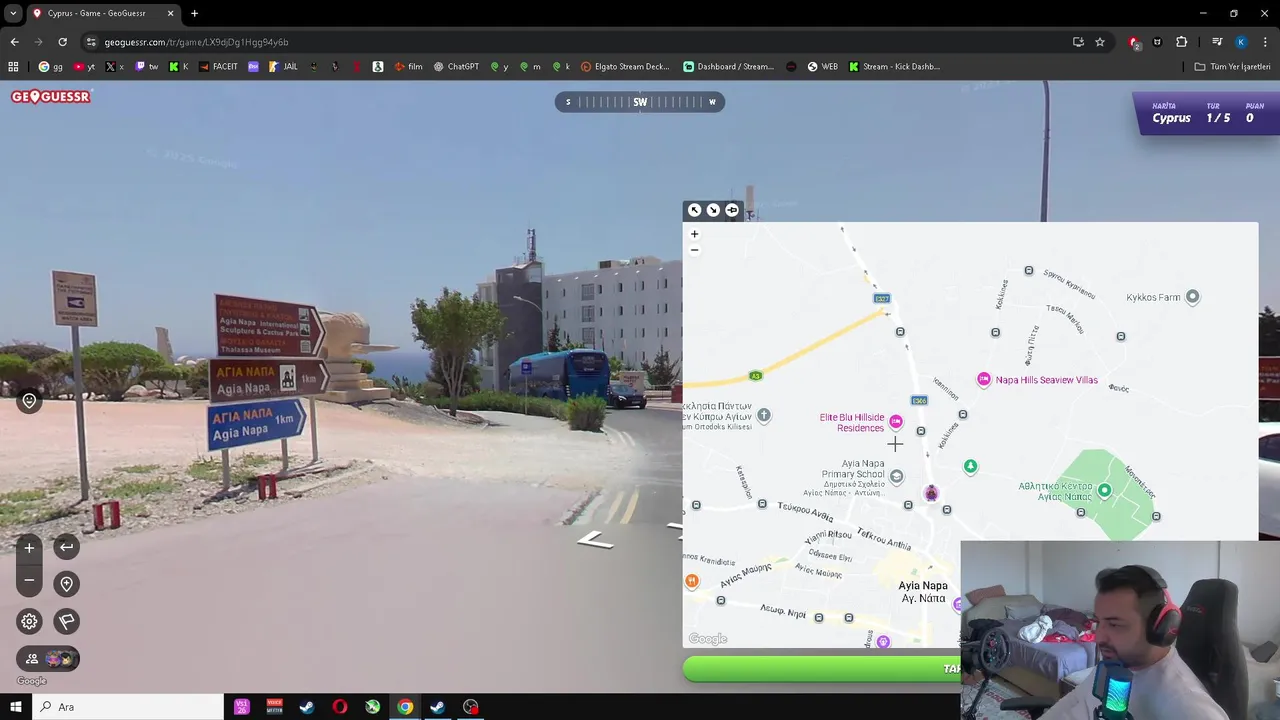Click the GeoGuessr logo
This screenshot has width=1280, height=720.
tap(51, 97)
